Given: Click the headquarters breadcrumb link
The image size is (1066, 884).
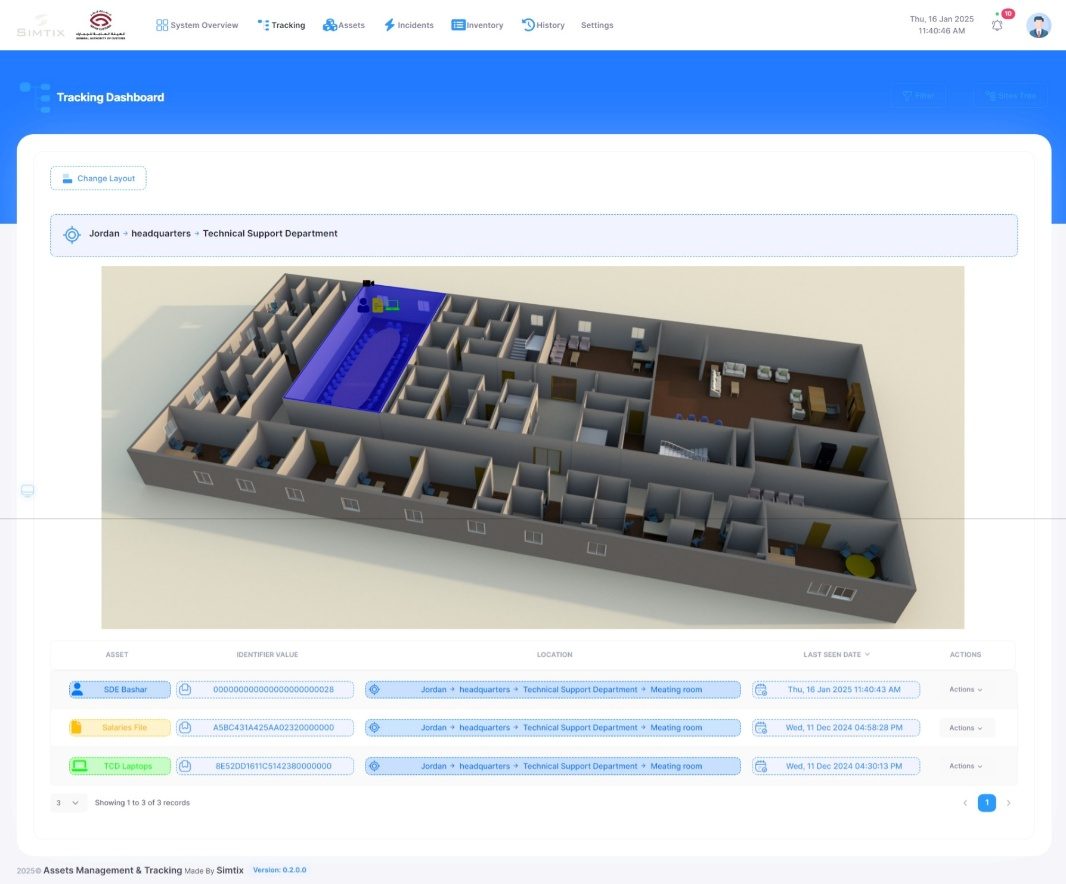Looking at the screenshot, I should 161,233.
